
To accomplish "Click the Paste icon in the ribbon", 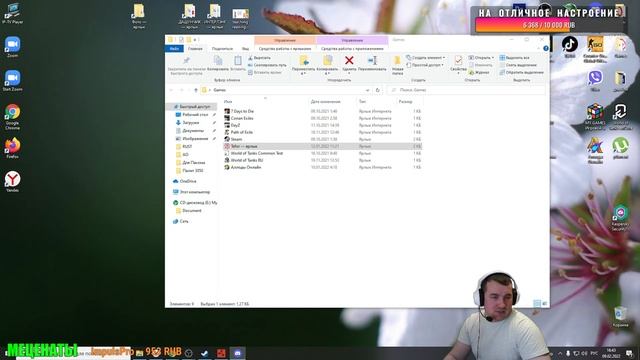I will coord(238,61).
